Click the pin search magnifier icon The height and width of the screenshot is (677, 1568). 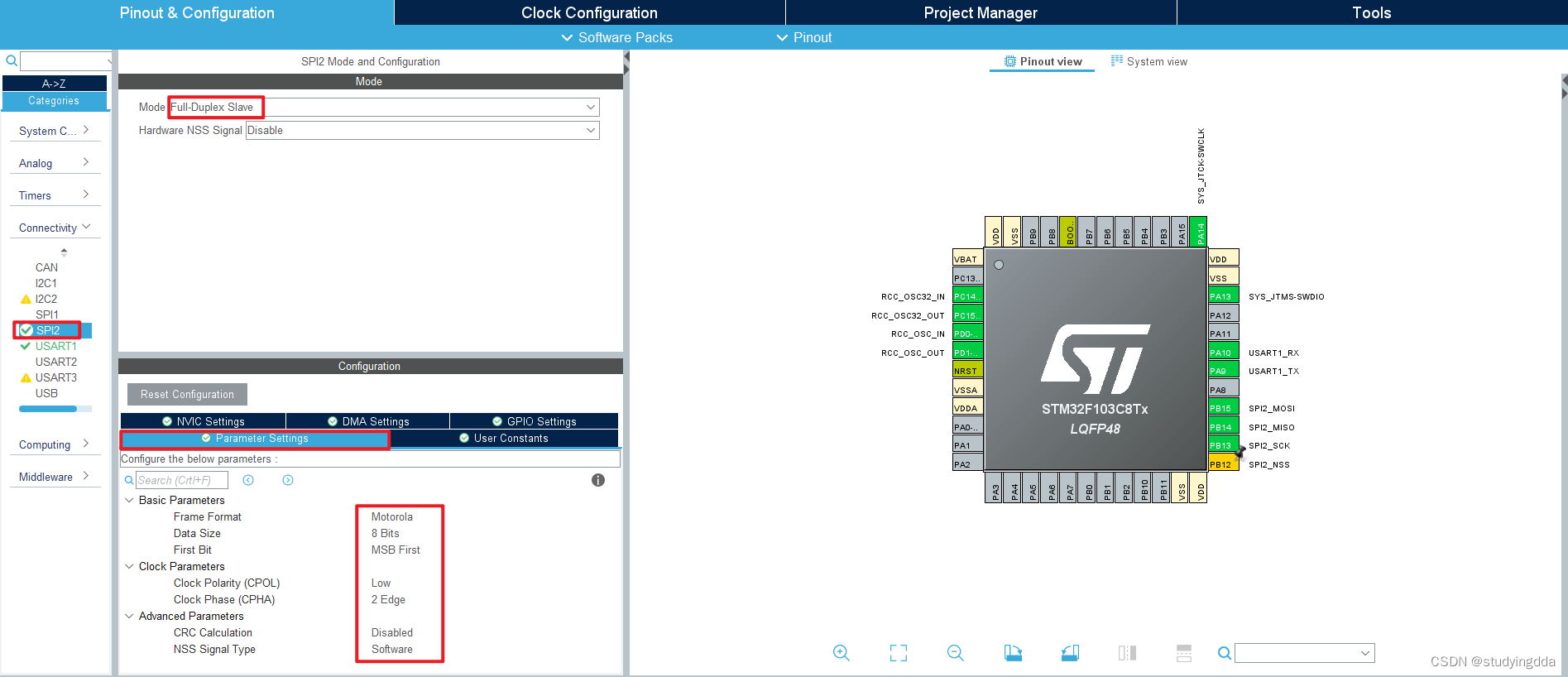[x=1225, y=653]
